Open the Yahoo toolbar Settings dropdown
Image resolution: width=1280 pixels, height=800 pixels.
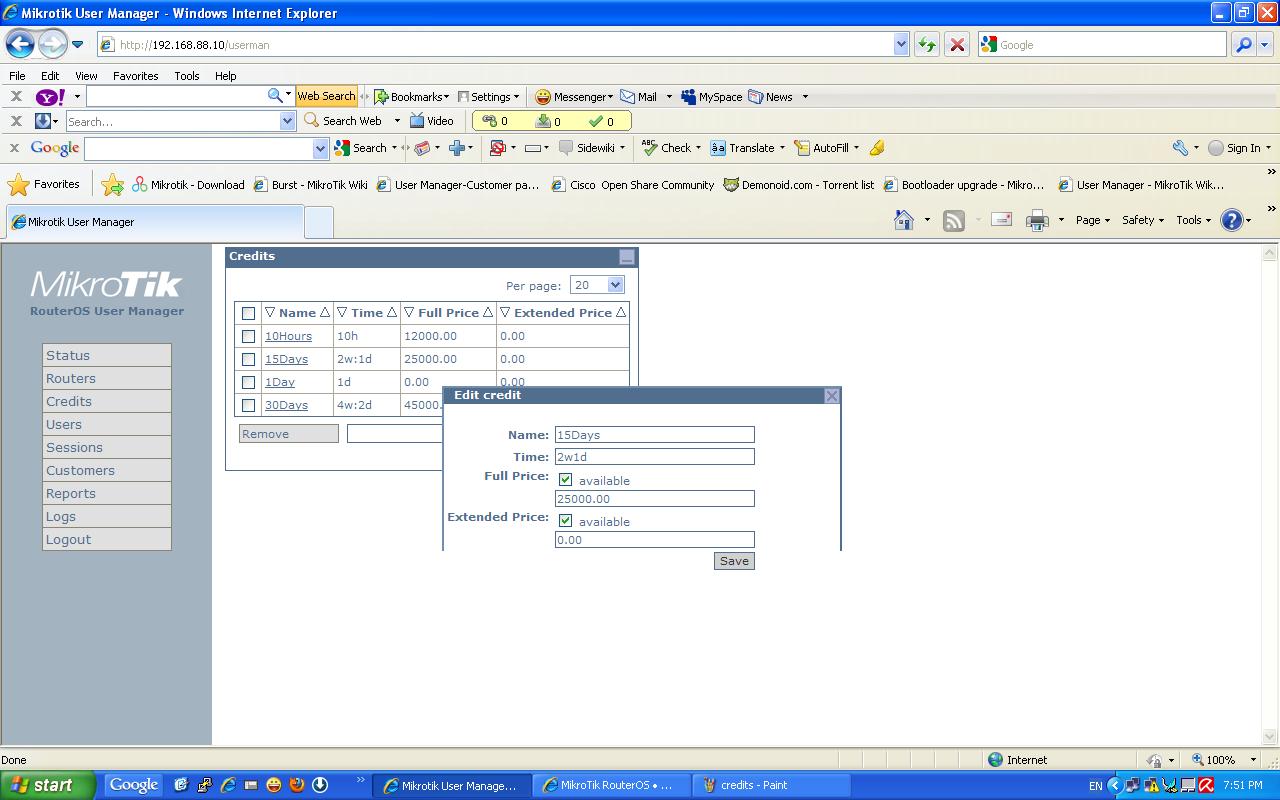(x=488, y=97)
